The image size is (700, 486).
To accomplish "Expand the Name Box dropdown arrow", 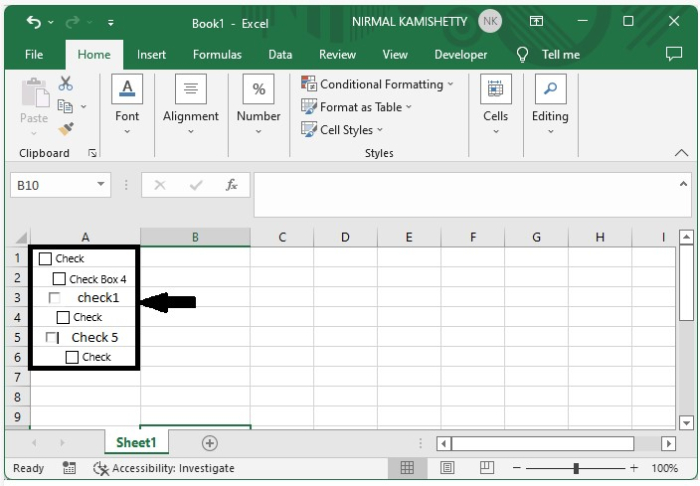I will point(101,185).
